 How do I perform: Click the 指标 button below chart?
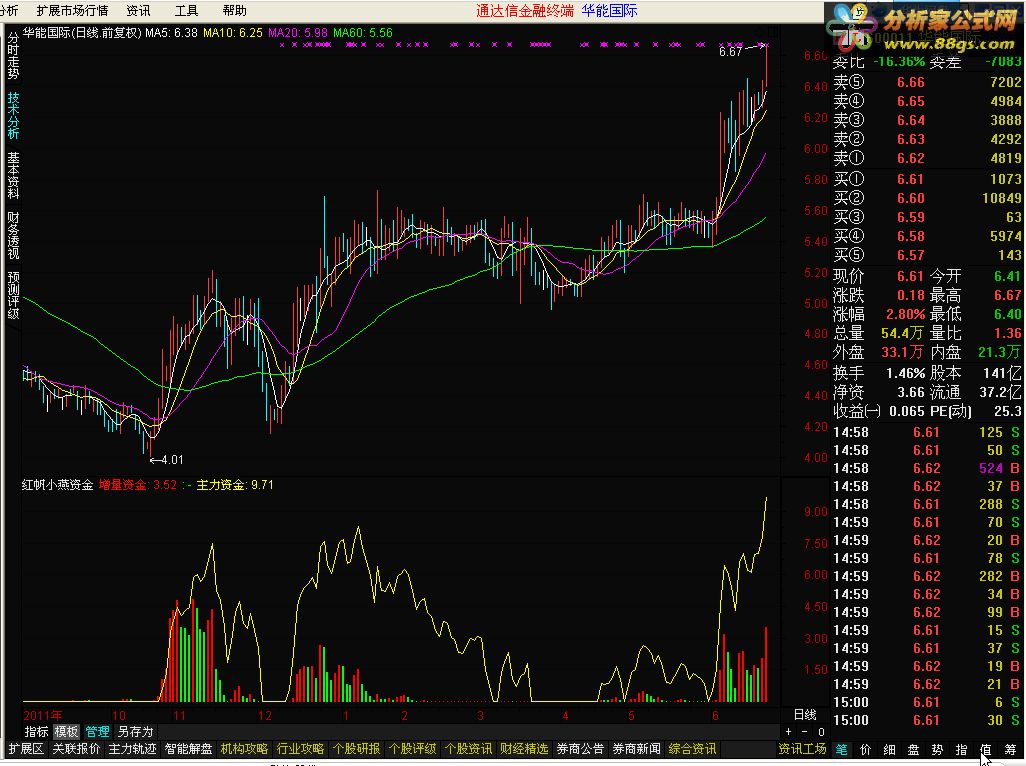pos(36,731)
